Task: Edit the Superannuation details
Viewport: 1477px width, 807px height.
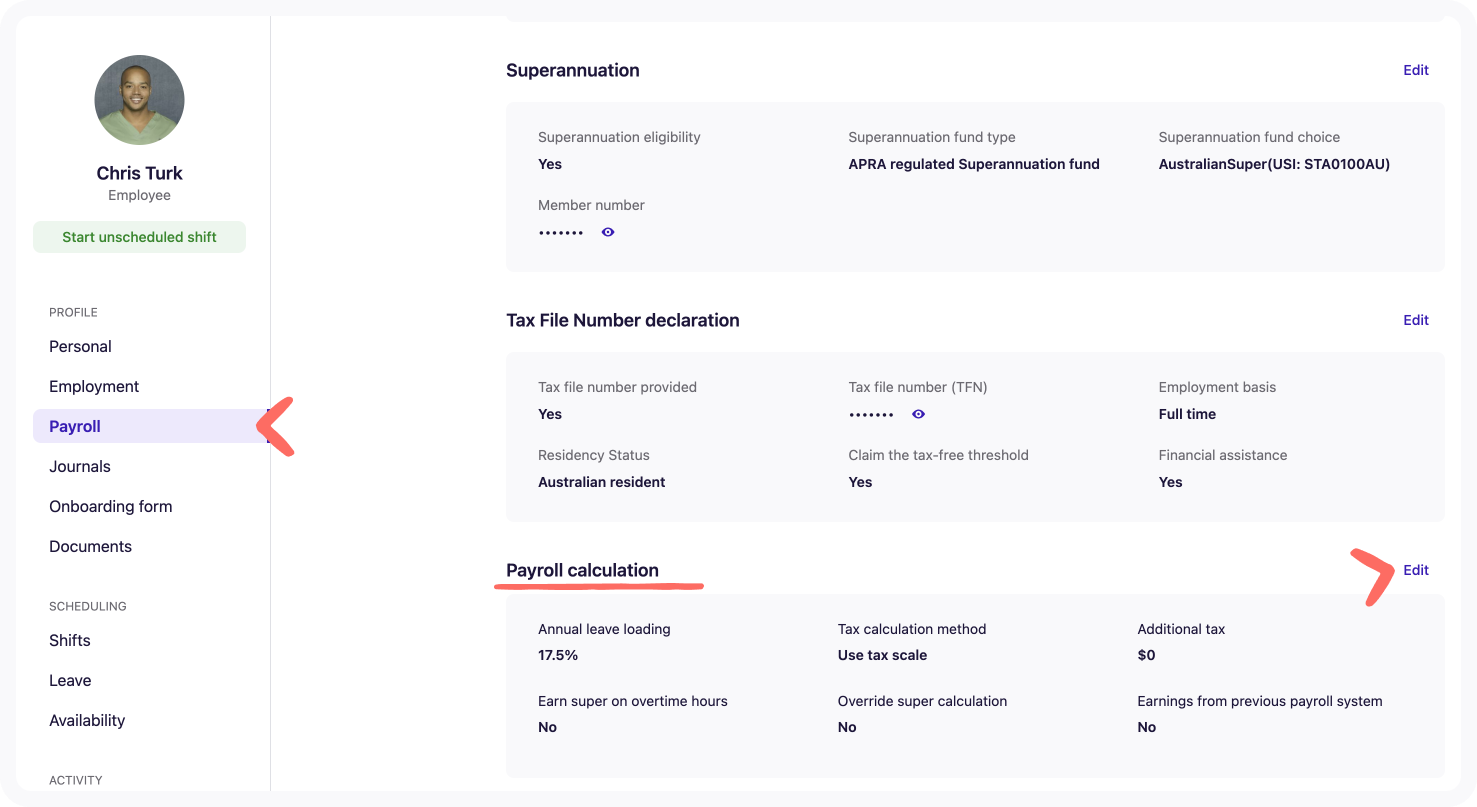Action: coord(1415,70)
